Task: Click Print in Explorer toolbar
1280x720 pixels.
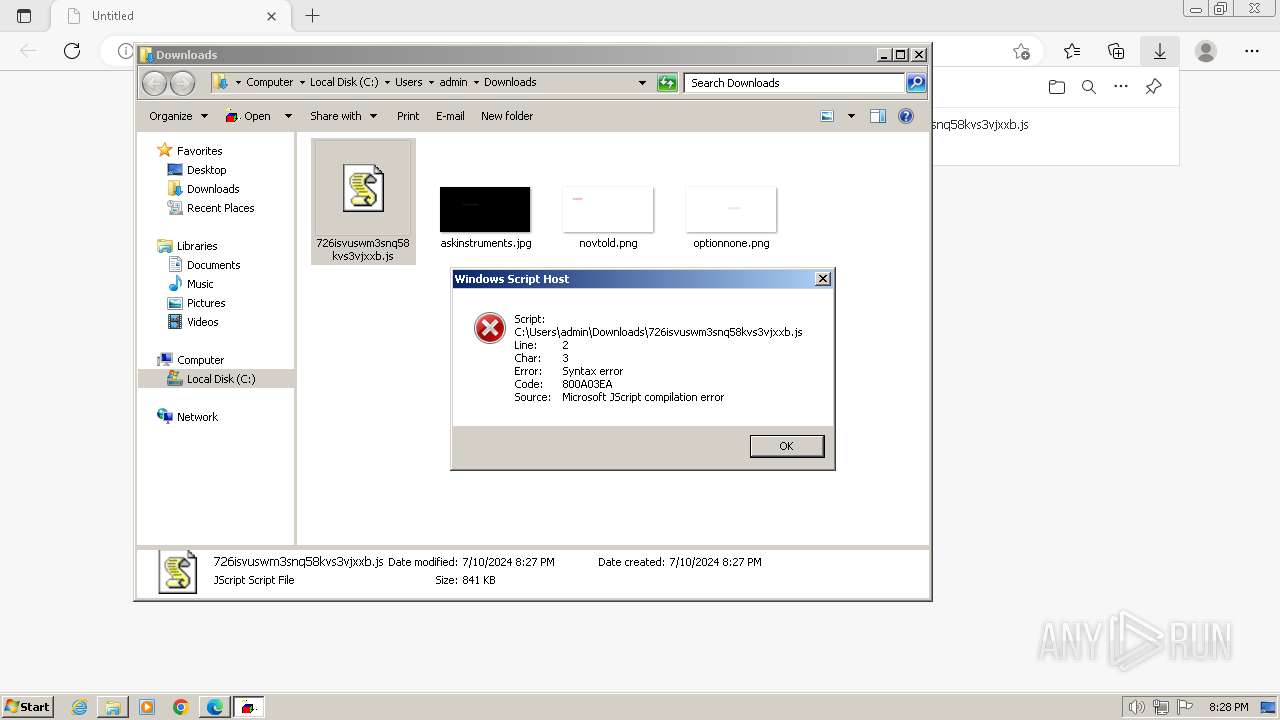Action: pyautogui.click(x=408, y=116)
